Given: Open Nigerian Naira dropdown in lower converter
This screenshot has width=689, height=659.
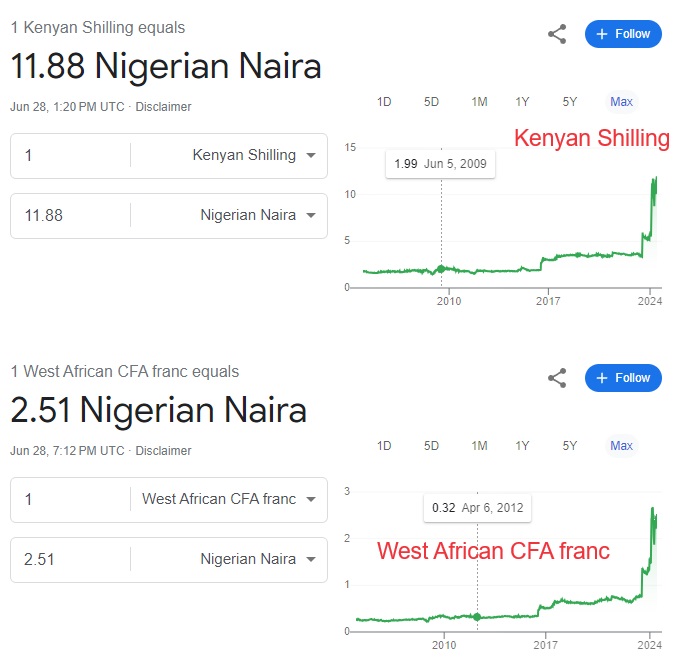Looking at the screenshot, I should pyautogui.click(x=258, y=559).
